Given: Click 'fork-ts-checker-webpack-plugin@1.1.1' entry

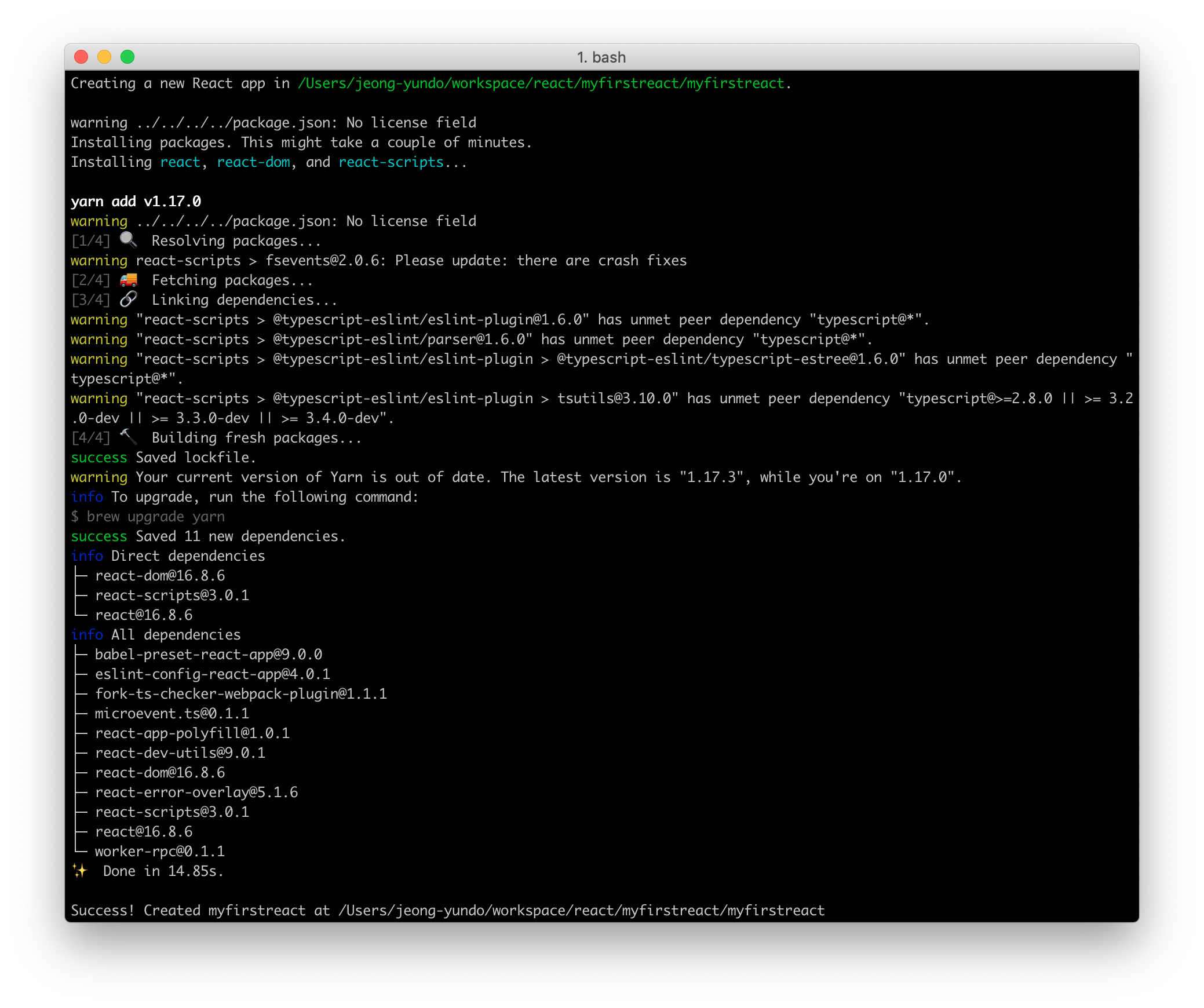Looking at the screenshot, I should [x=241, y=693].
